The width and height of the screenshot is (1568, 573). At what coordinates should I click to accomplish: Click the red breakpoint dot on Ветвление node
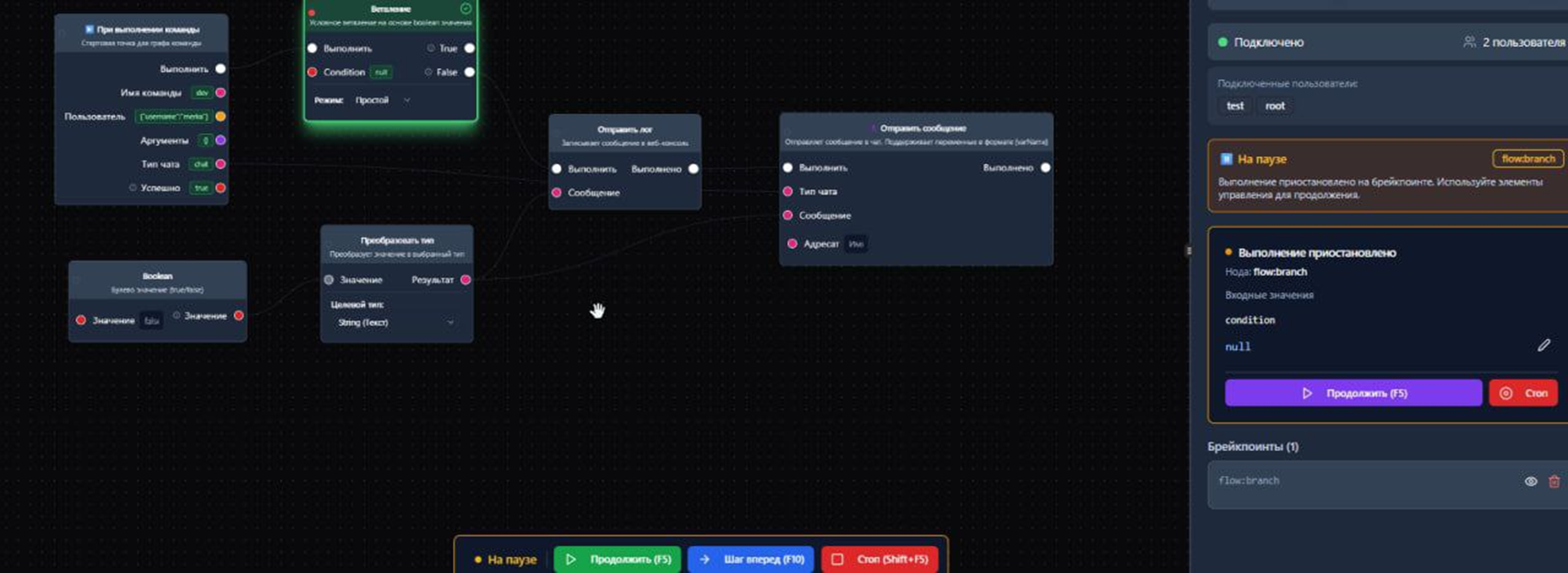click(312, 13)
